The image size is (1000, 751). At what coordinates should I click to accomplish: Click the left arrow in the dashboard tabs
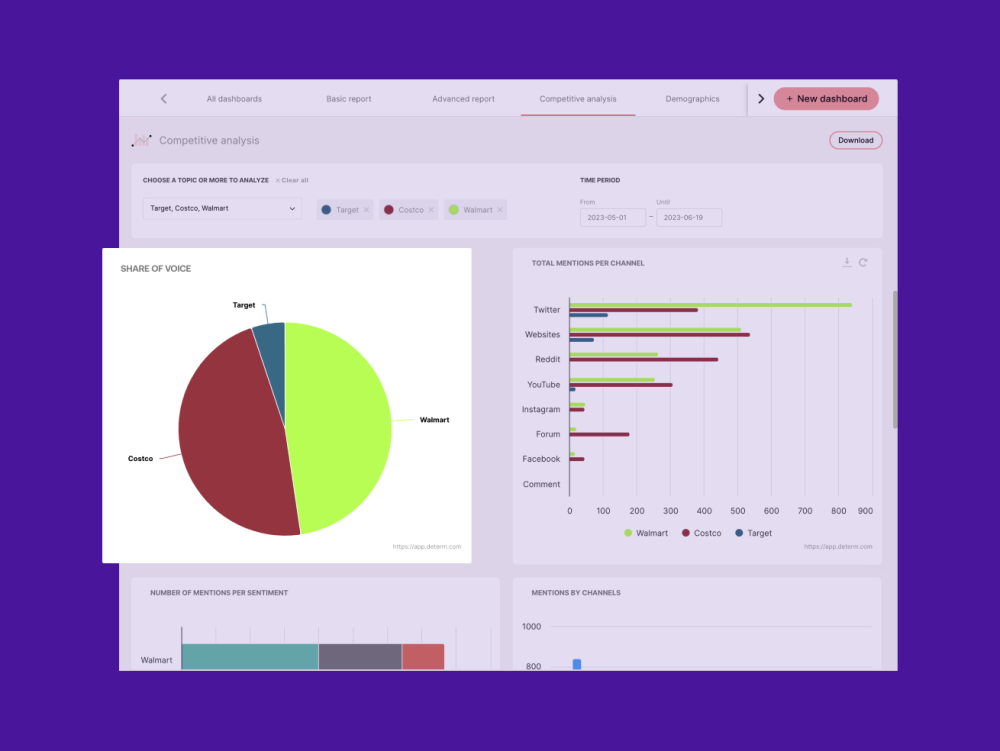click(164, 98)
